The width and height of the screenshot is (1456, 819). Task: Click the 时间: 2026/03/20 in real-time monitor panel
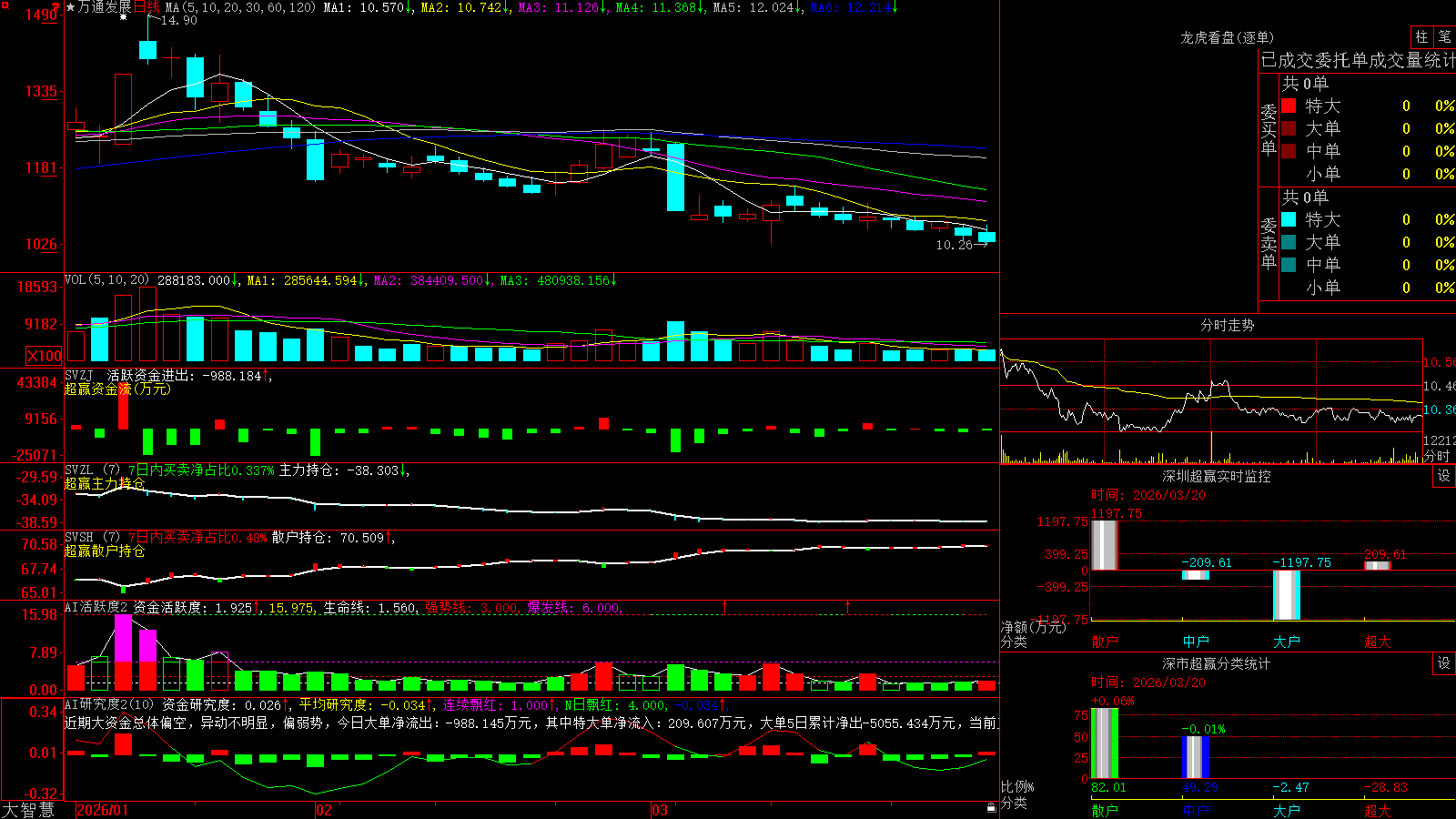[x=1148, y=495]
